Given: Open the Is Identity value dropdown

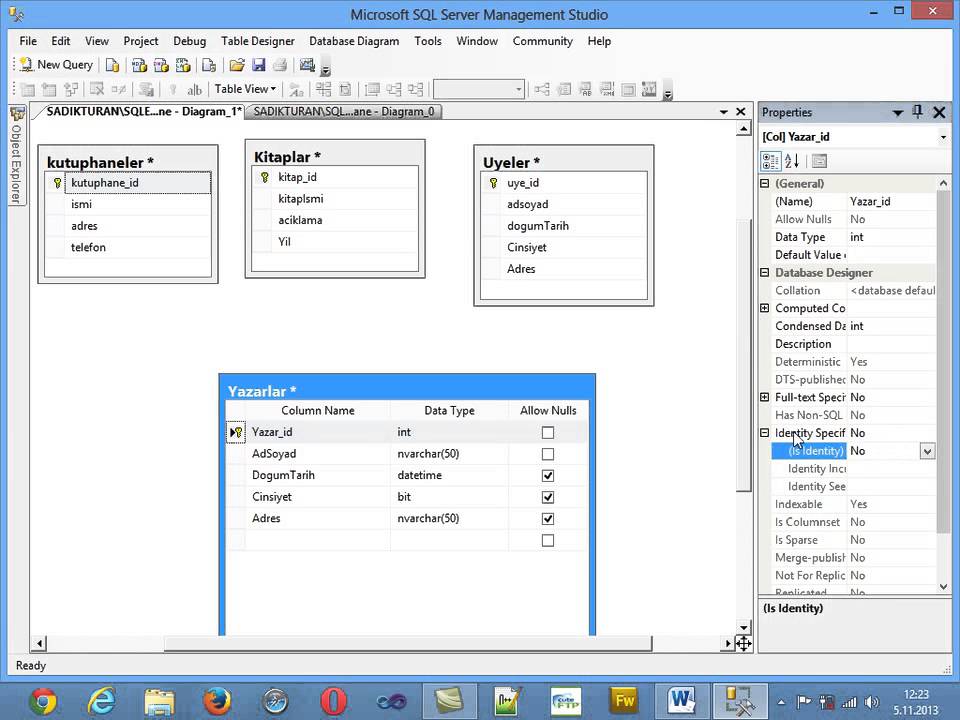Looking at the screenshot, I should (927, 451).
